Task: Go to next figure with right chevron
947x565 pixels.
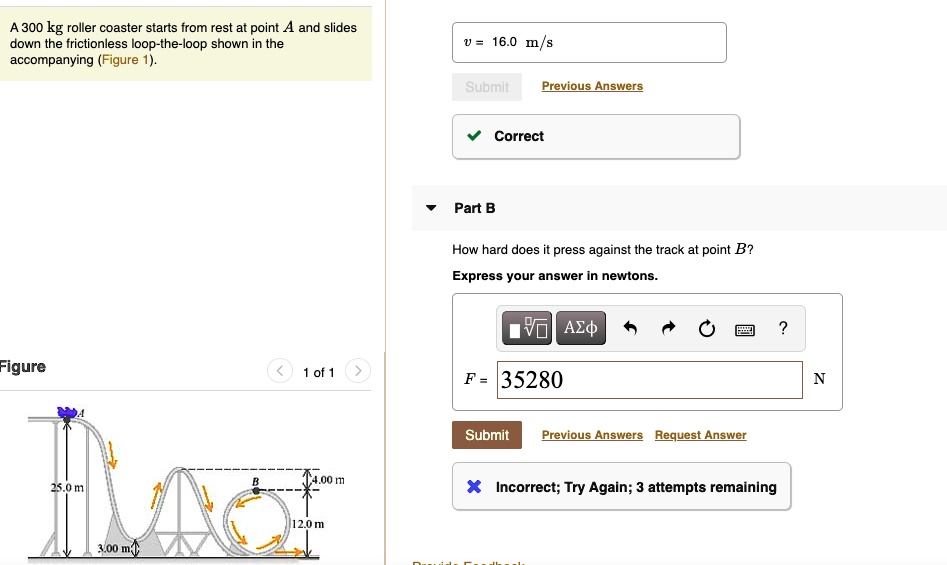Action: (358, 372)
